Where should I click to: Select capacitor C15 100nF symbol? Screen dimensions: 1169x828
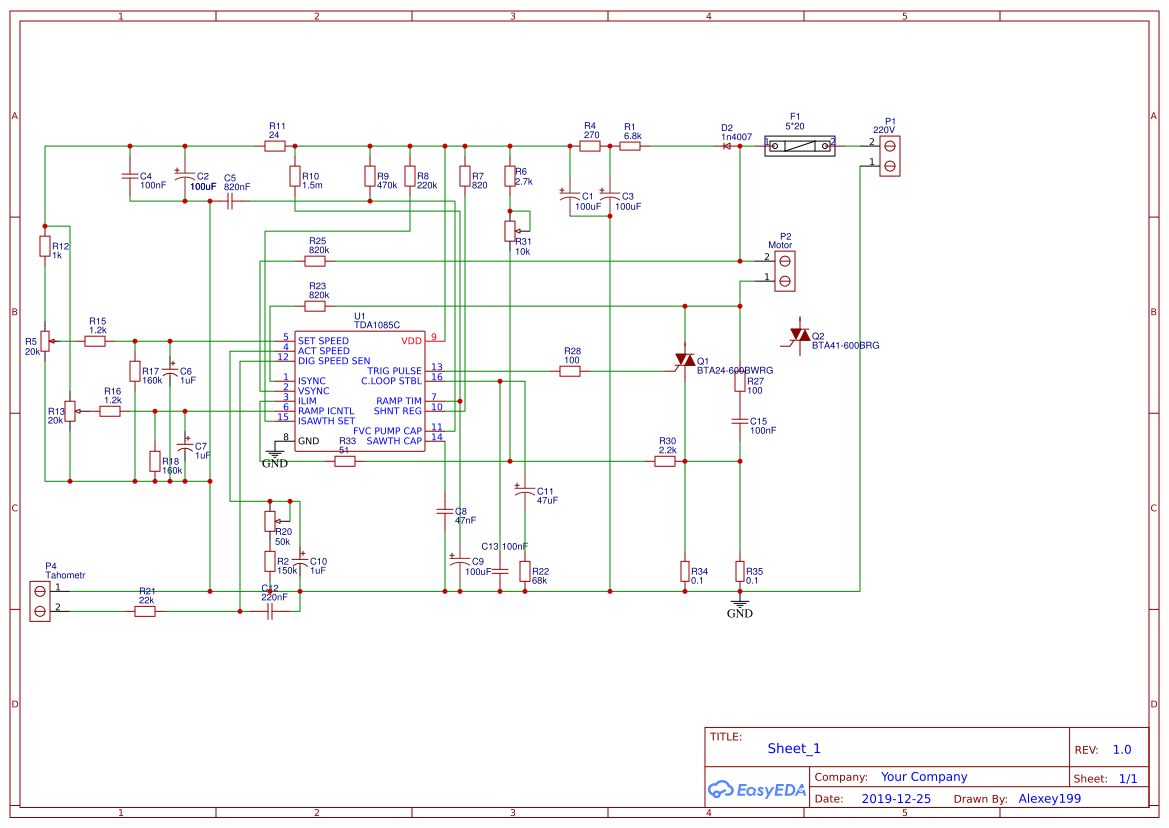coord(740,421)
